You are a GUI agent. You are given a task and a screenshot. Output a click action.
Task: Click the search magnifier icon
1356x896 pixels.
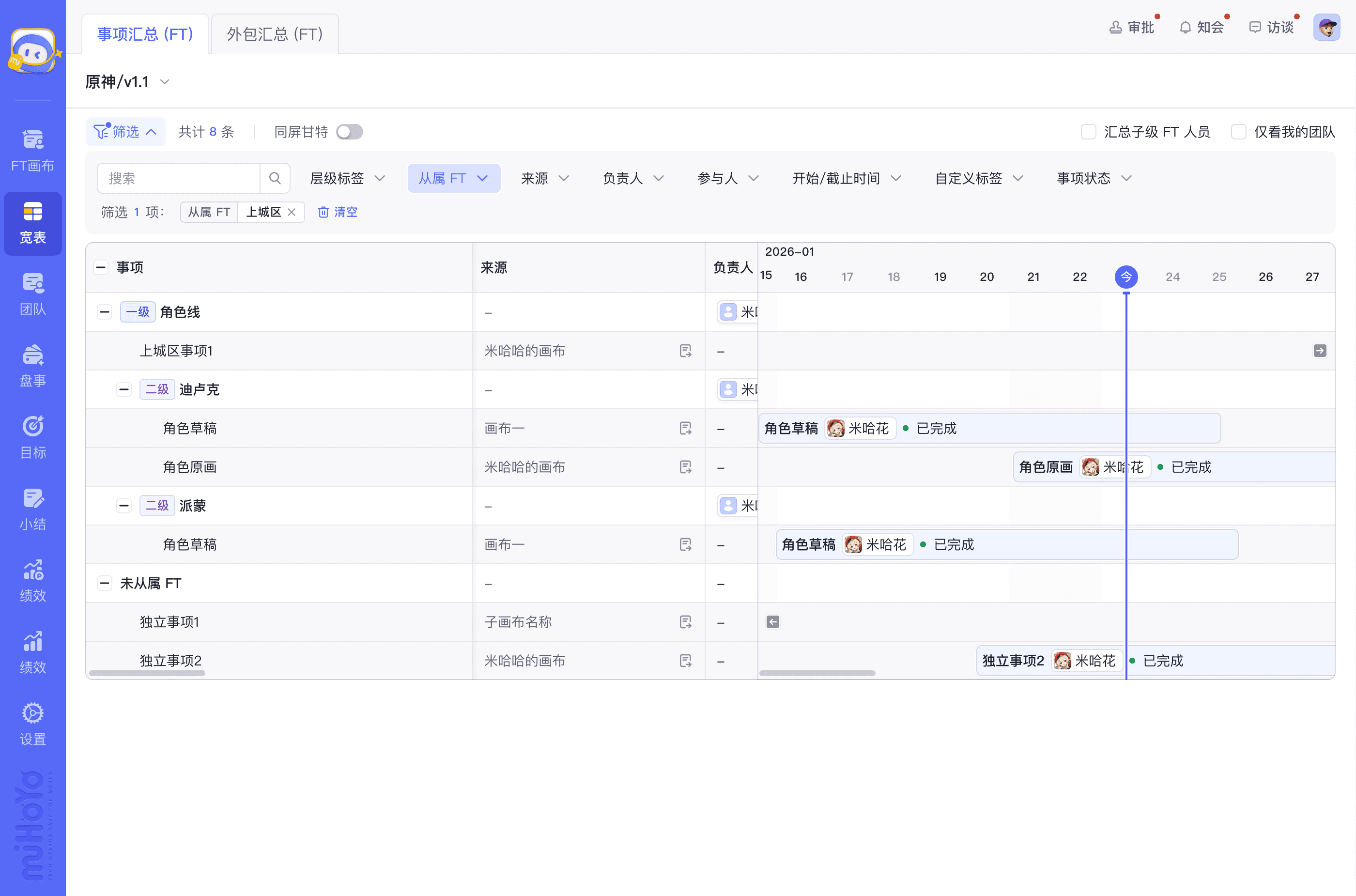(275, 178)
